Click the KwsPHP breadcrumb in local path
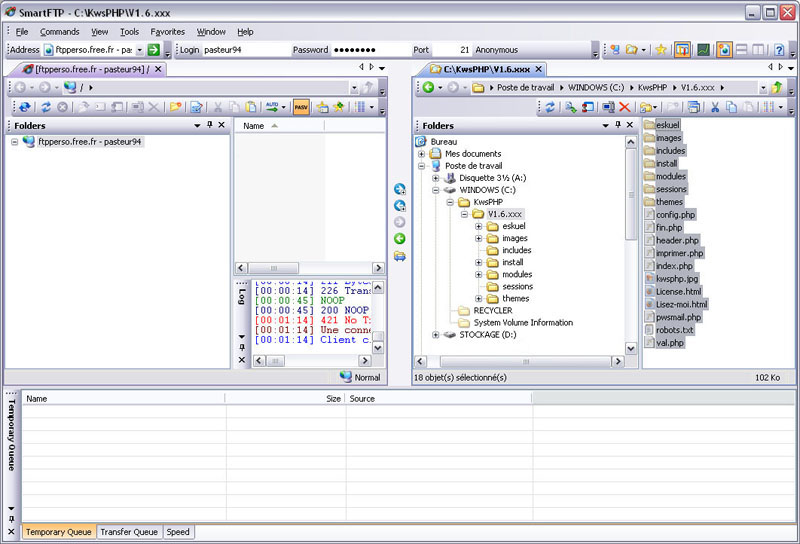 pos(652,87)
